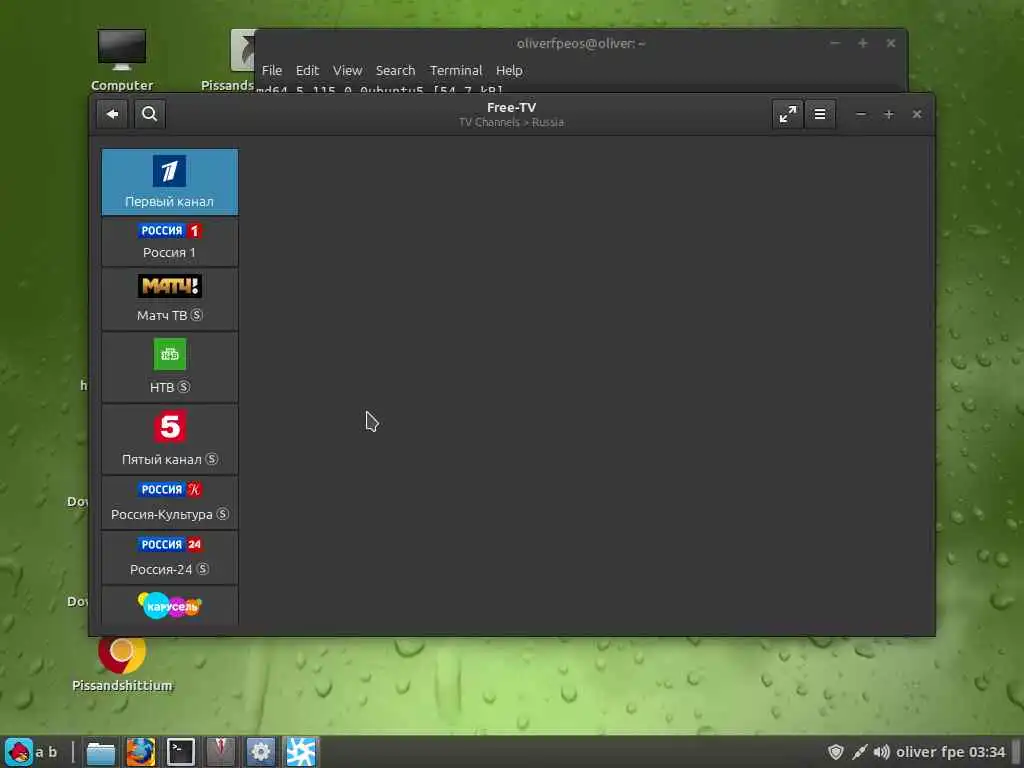This screenshot has width=1024, height=768.
Task: Toggle fullscreen in Free-TV
Action: pos(788,114)
